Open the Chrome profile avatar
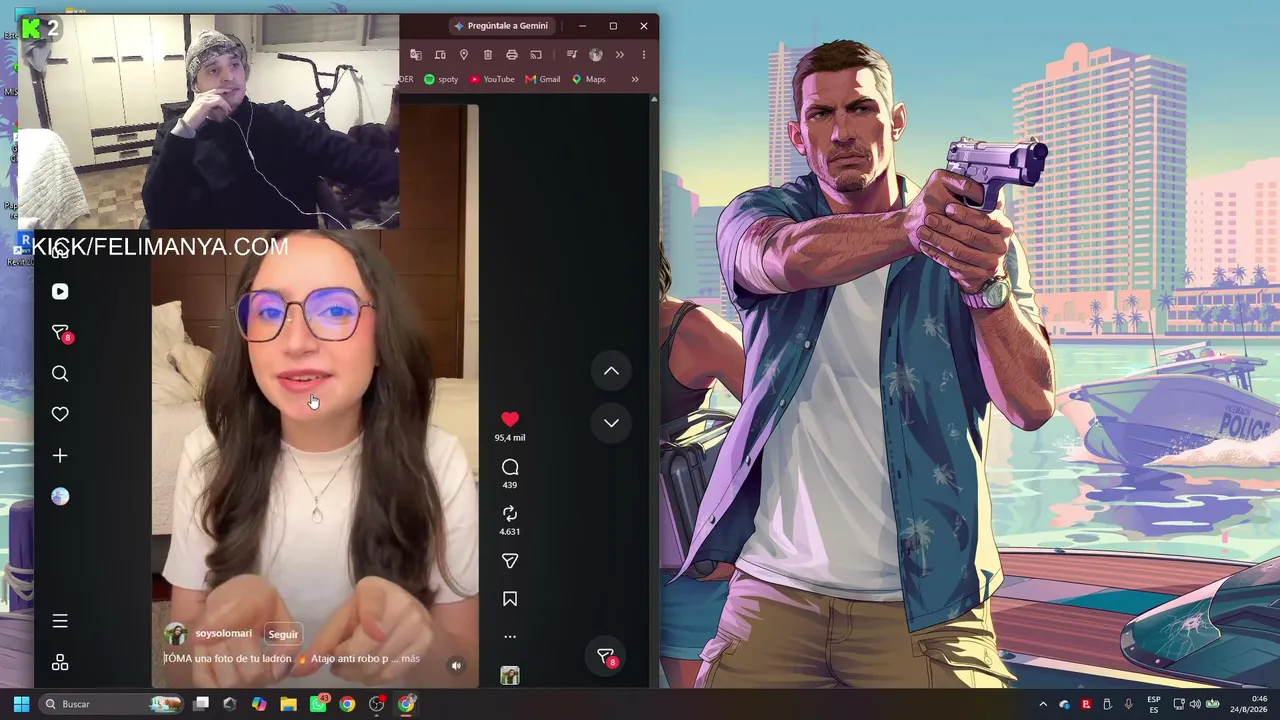 pyautogui.click(x=596, y=54)
